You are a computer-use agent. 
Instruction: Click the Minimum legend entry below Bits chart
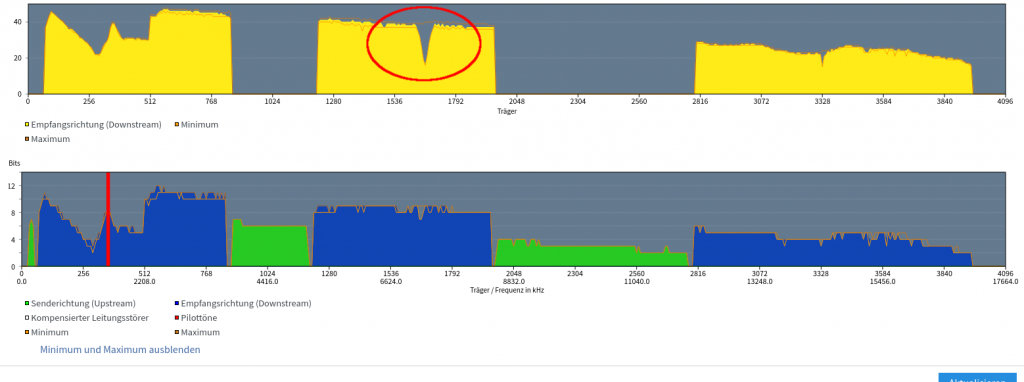click(46, 332)
